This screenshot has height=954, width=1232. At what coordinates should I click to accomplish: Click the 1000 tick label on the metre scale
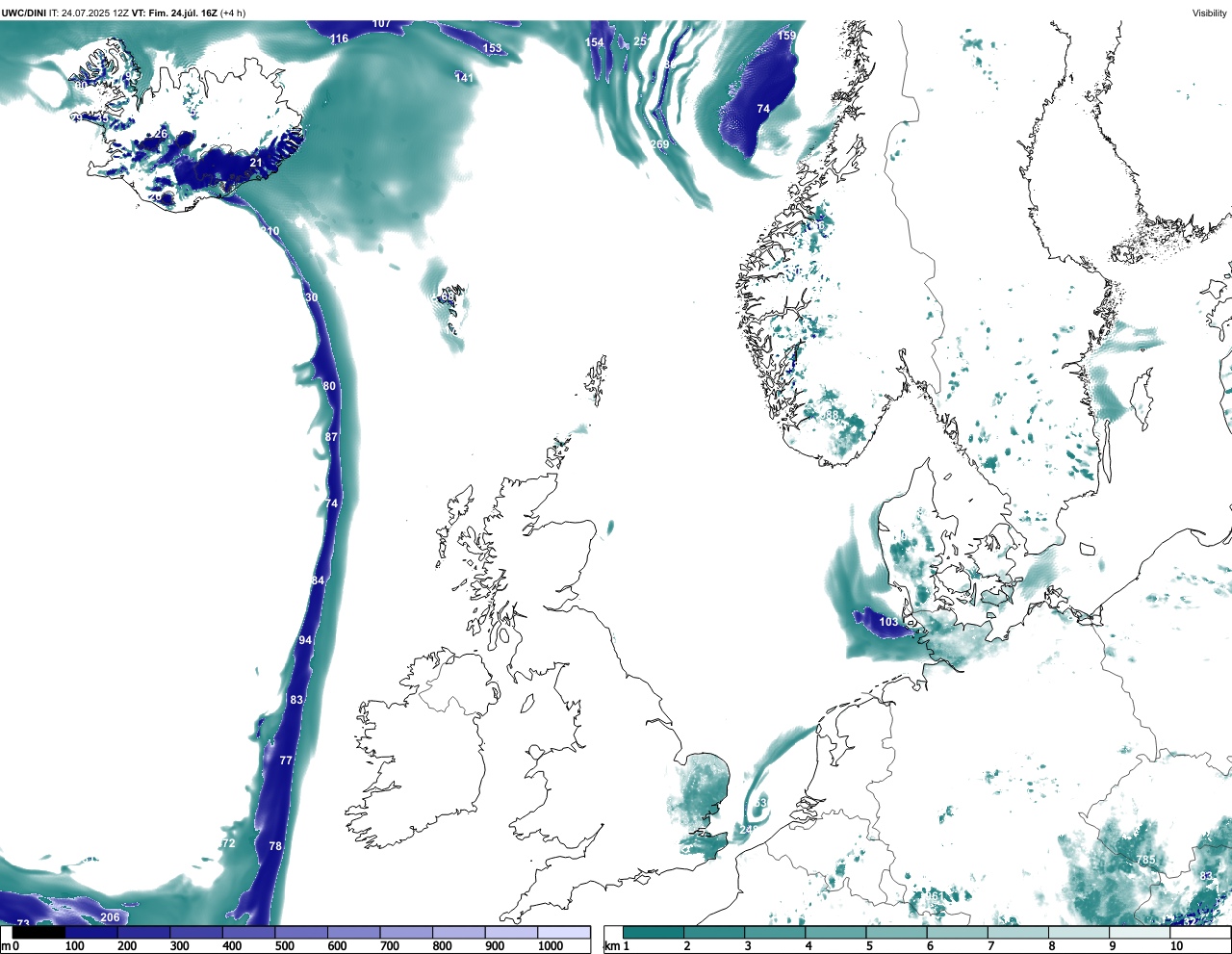551,946
